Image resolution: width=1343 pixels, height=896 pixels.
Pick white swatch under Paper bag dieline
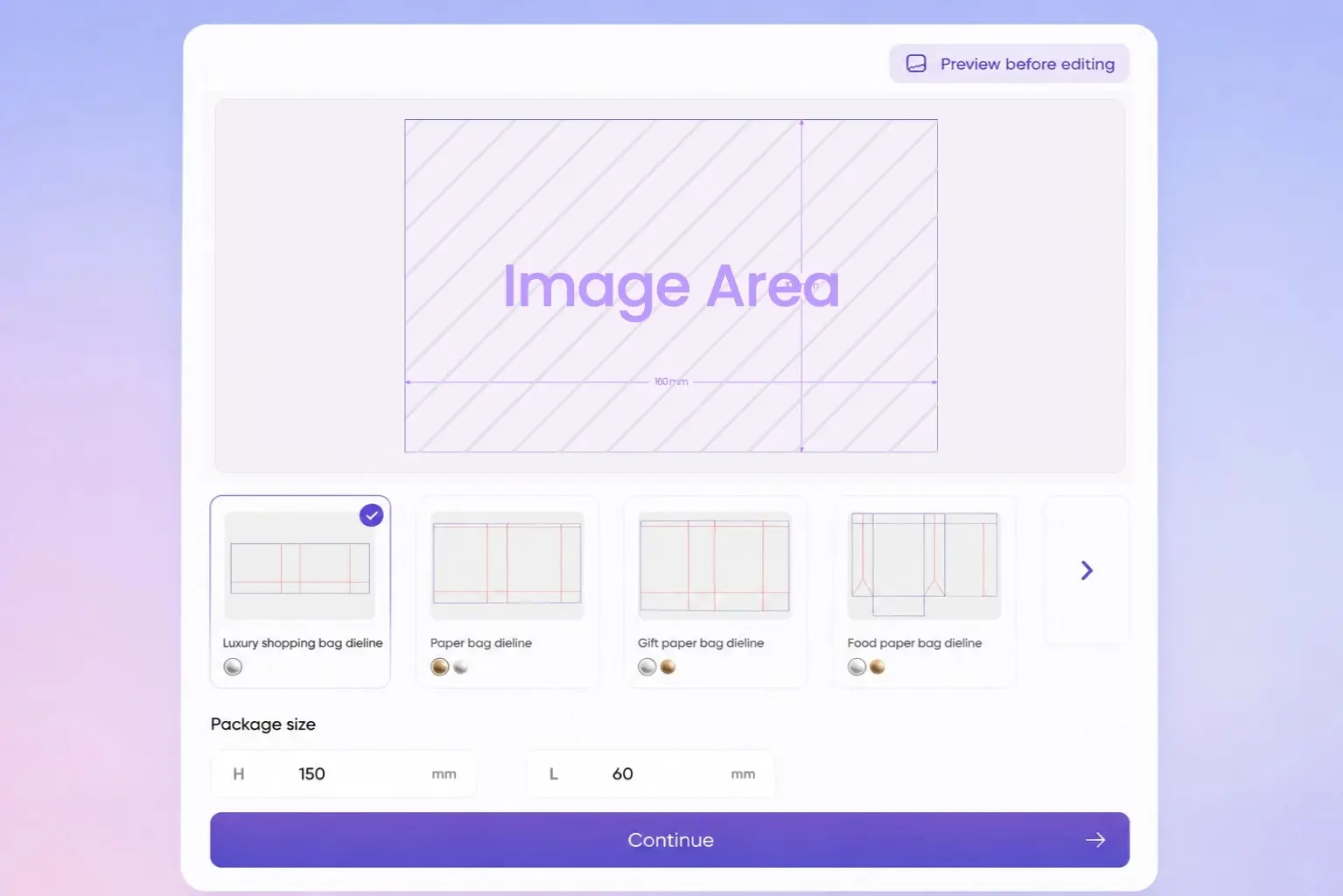(460, 667)
